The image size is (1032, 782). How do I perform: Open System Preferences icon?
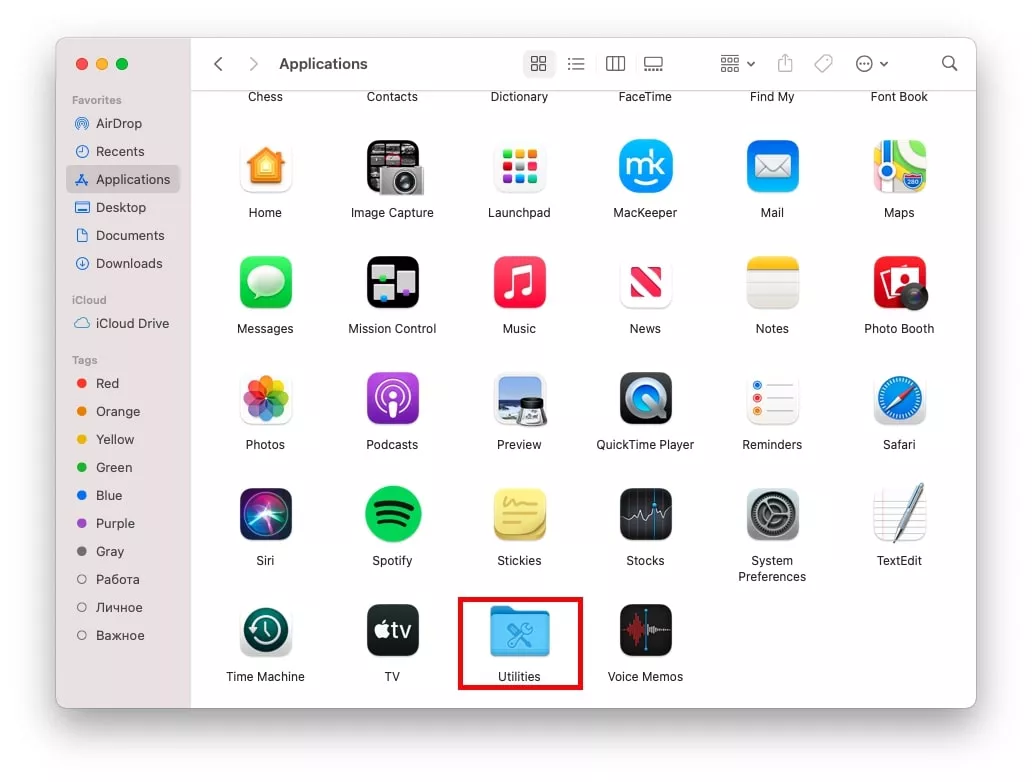[772, 515]
